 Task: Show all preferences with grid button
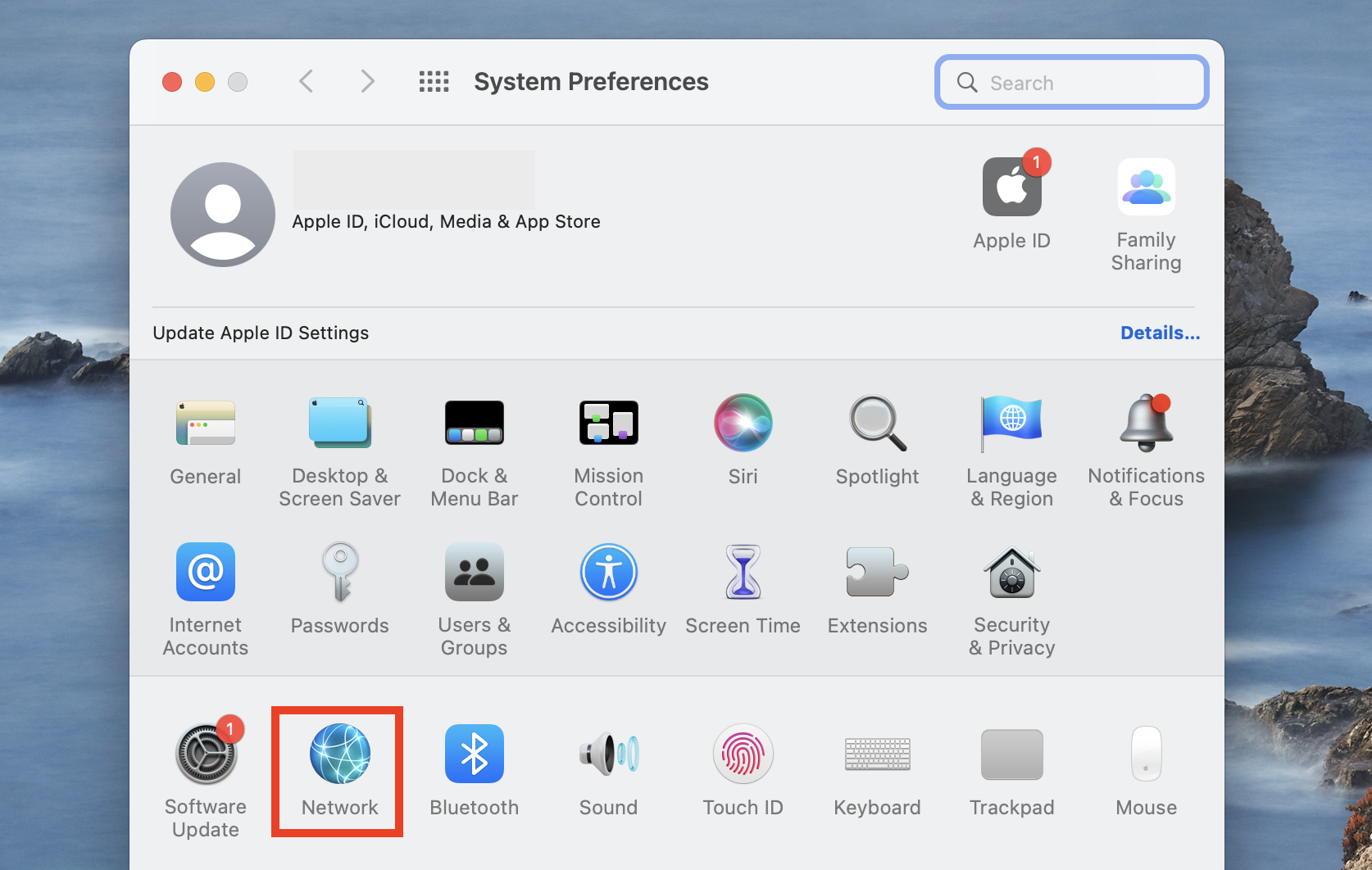(434, 81)
